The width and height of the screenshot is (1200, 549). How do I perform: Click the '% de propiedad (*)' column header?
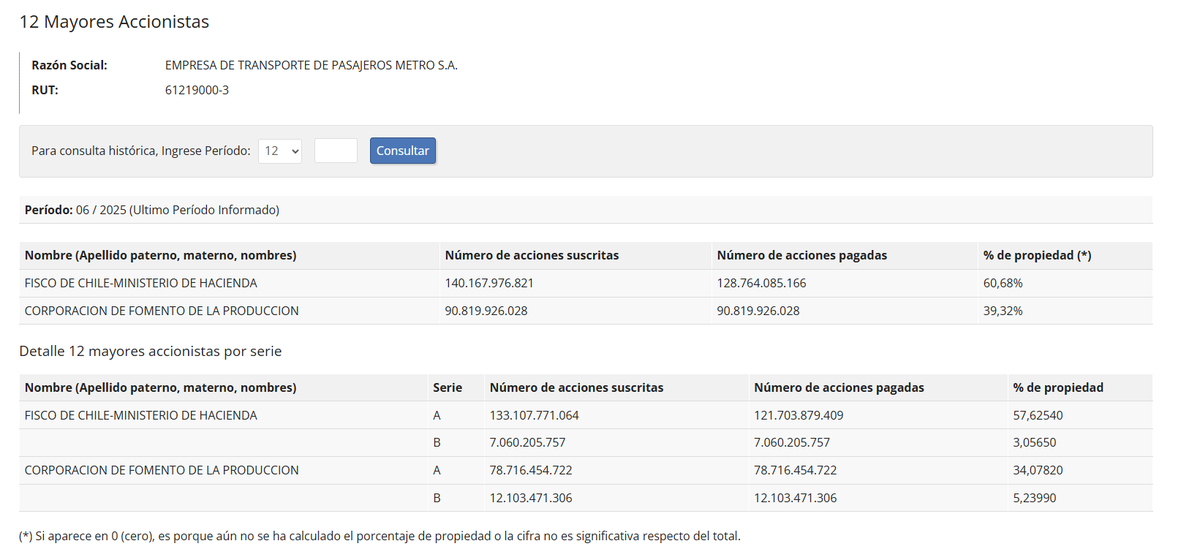(x=1037, y=255)
